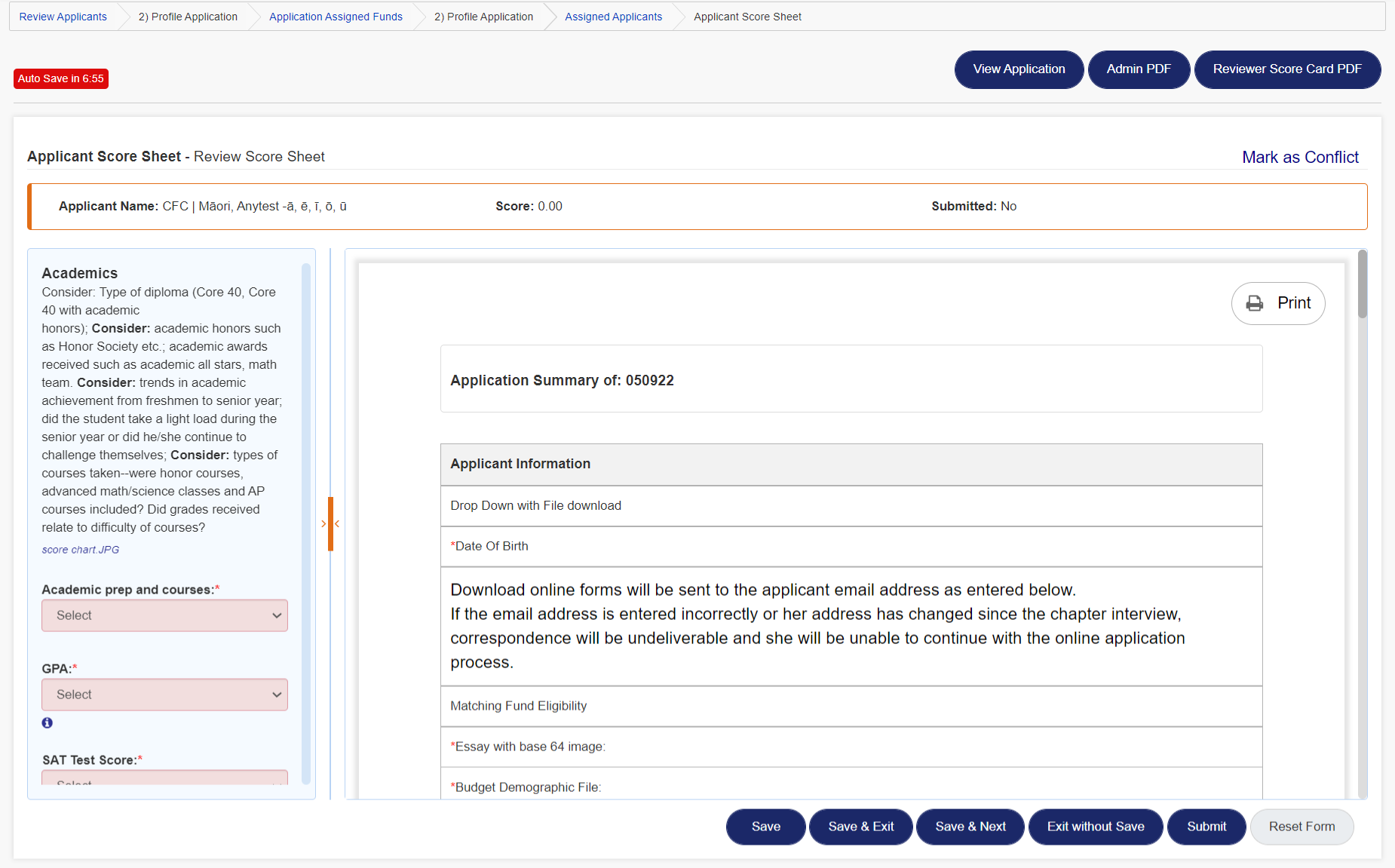1395x868 pixels.
Task: Navigate to Review Applicants via the breadcrumb
Action: tap(63, 16)
